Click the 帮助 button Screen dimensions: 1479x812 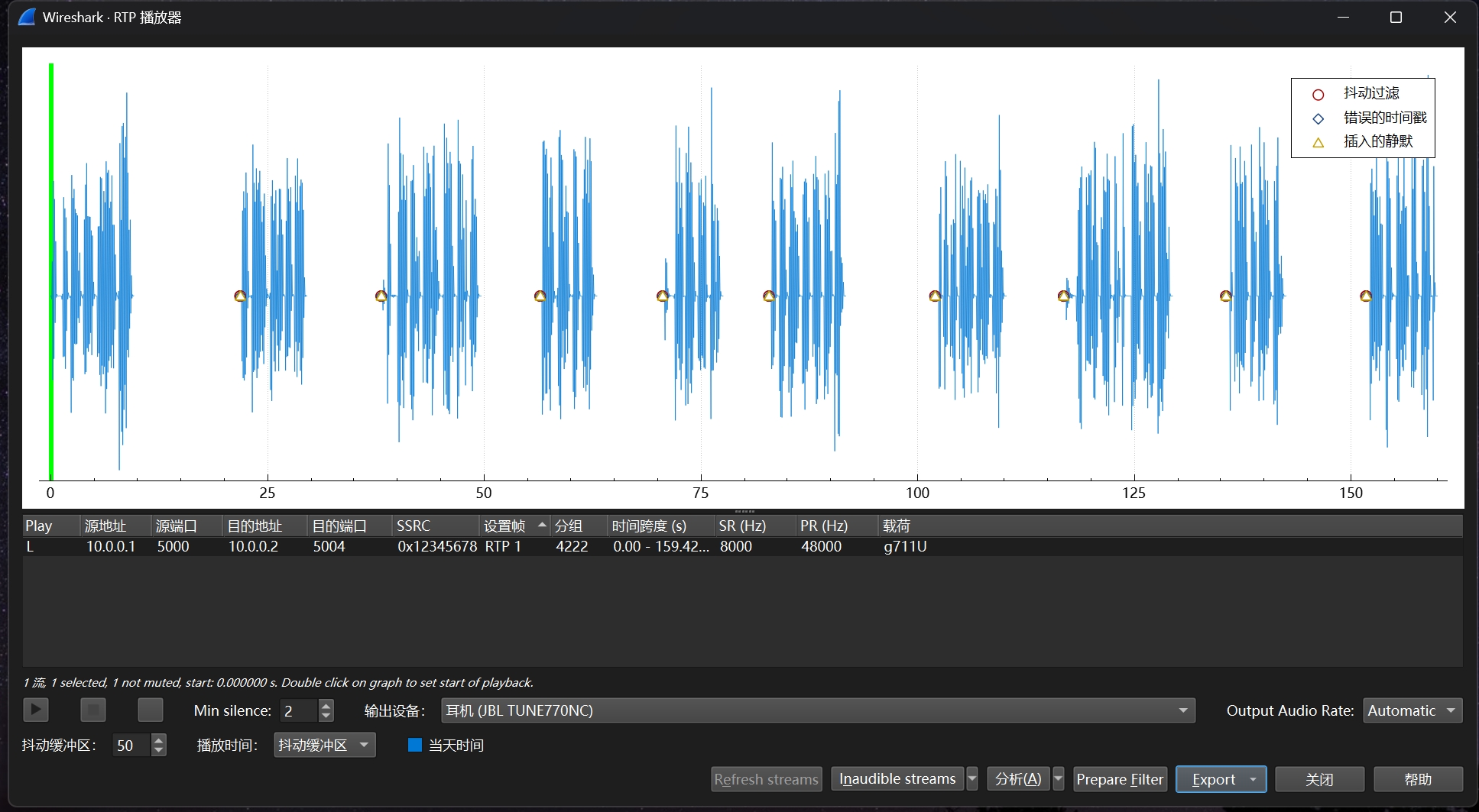coord(1417,779)
